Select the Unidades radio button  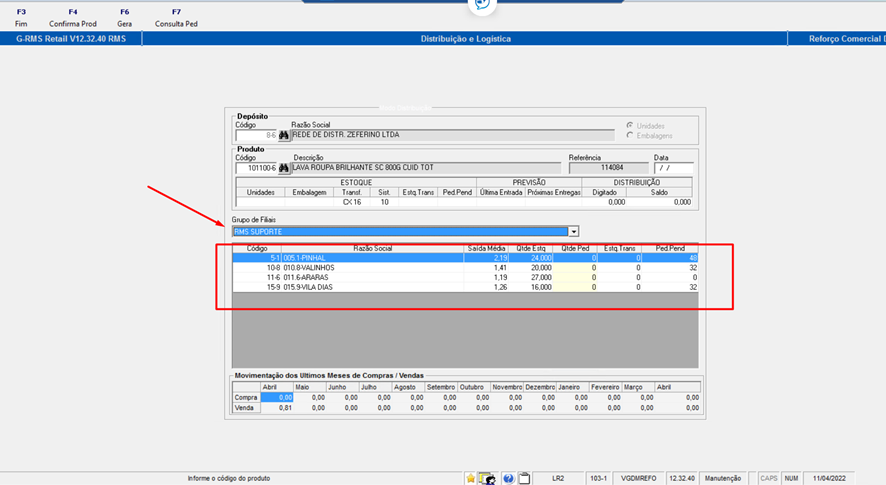(629, 125)
